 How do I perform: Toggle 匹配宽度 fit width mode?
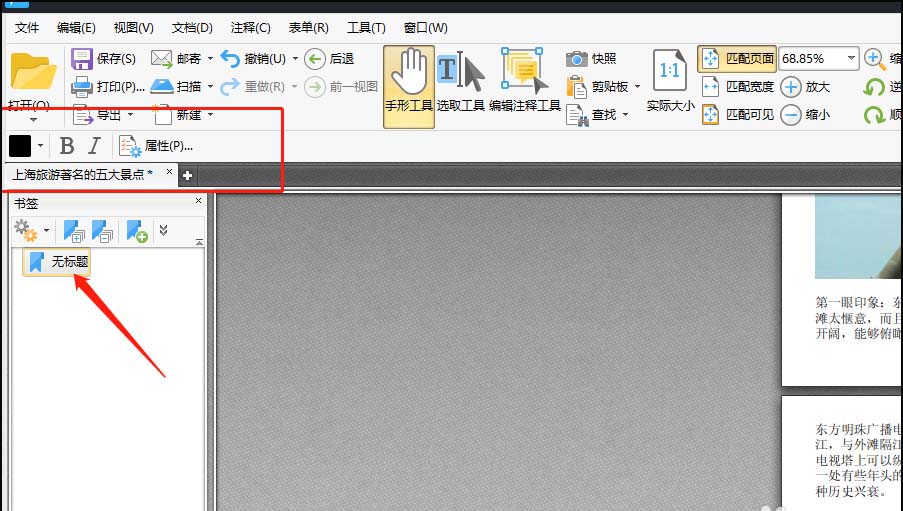coord(737,87)
